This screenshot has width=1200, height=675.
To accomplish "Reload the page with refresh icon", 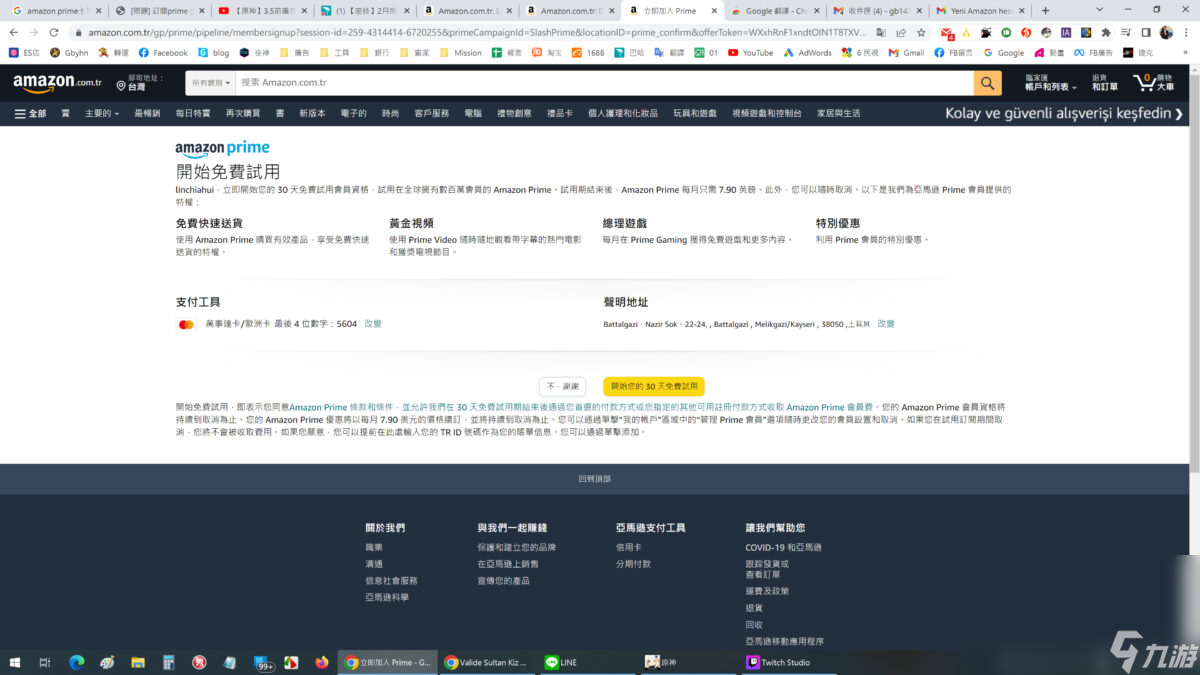I will 53,32.
